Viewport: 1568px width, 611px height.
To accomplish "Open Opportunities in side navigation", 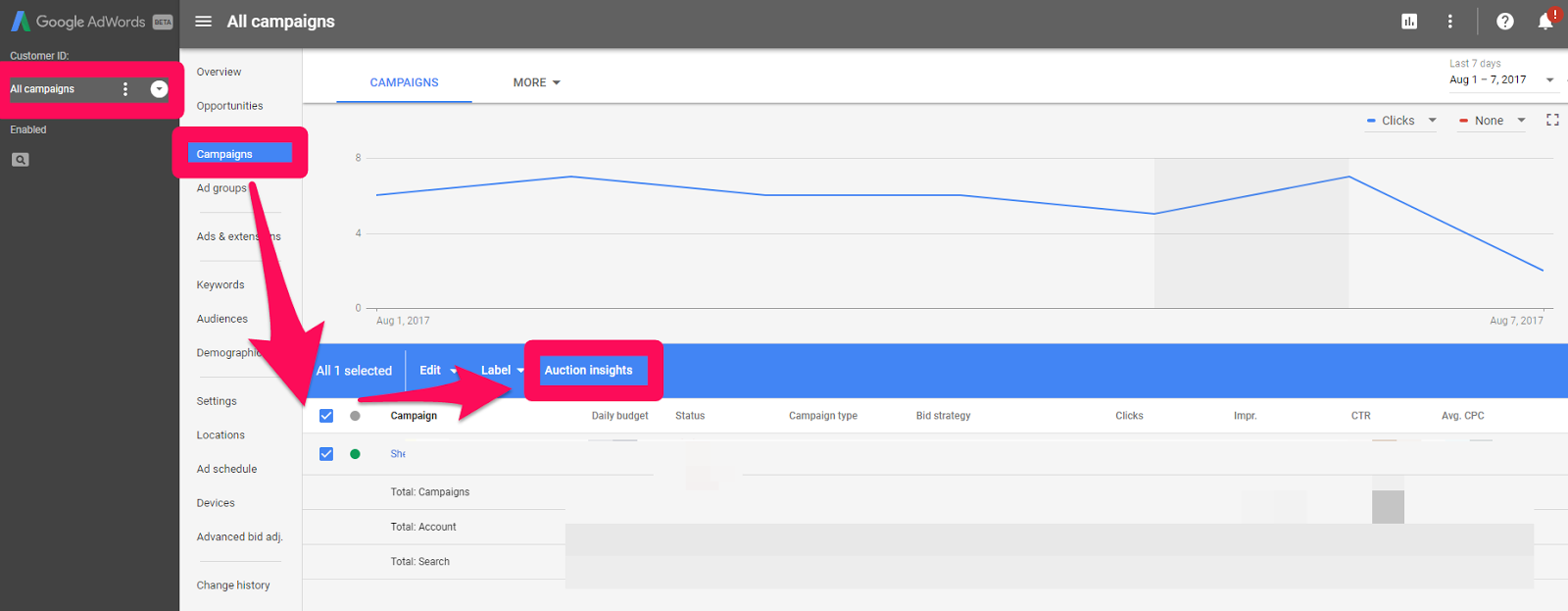I will pyautogui.click(x=229, y=106).
